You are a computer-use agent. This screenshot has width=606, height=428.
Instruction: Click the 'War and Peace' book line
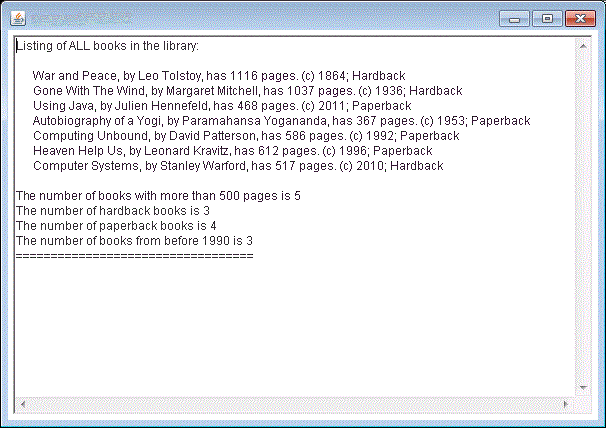219,76
